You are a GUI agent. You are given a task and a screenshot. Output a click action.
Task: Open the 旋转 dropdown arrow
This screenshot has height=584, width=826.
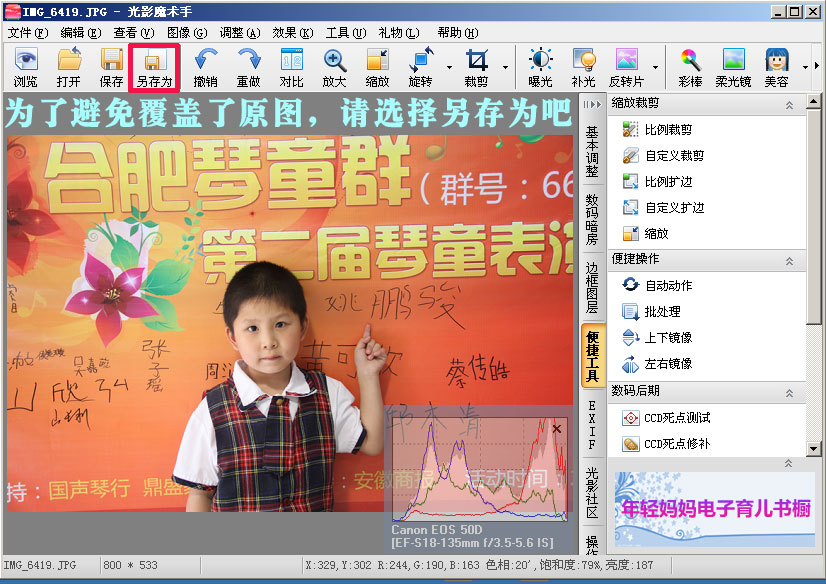[x=449, y=67]
